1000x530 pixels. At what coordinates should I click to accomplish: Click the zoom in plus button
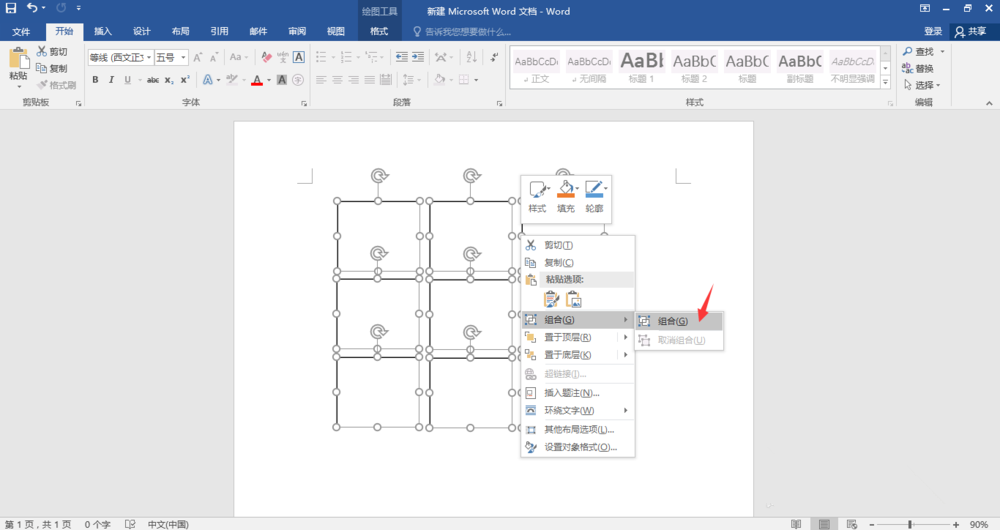click(956, 524)
